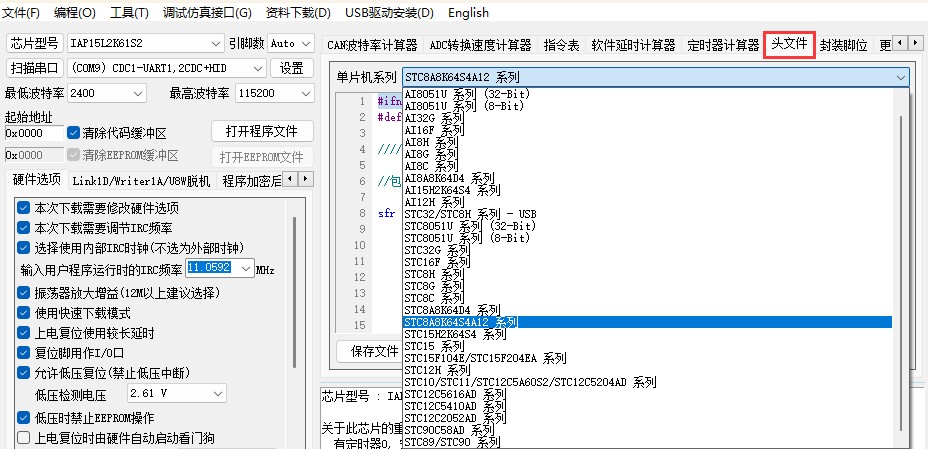This screenshot has width=928, height=449.
Task: Toggle 复位脚用作I/O口 checkbox
Action: tap(23, 353)
